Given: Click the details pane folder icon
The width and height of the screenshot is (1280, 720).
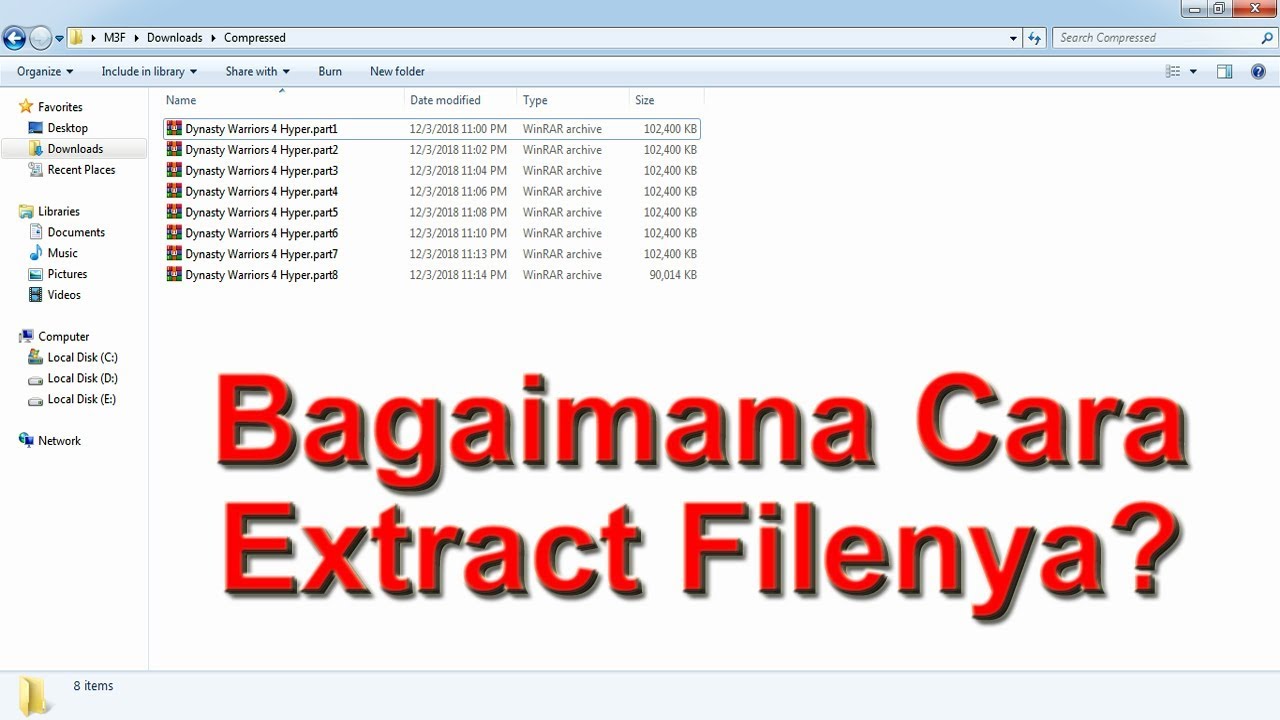Looking at the screenshot, I should (x=35, y=695).
